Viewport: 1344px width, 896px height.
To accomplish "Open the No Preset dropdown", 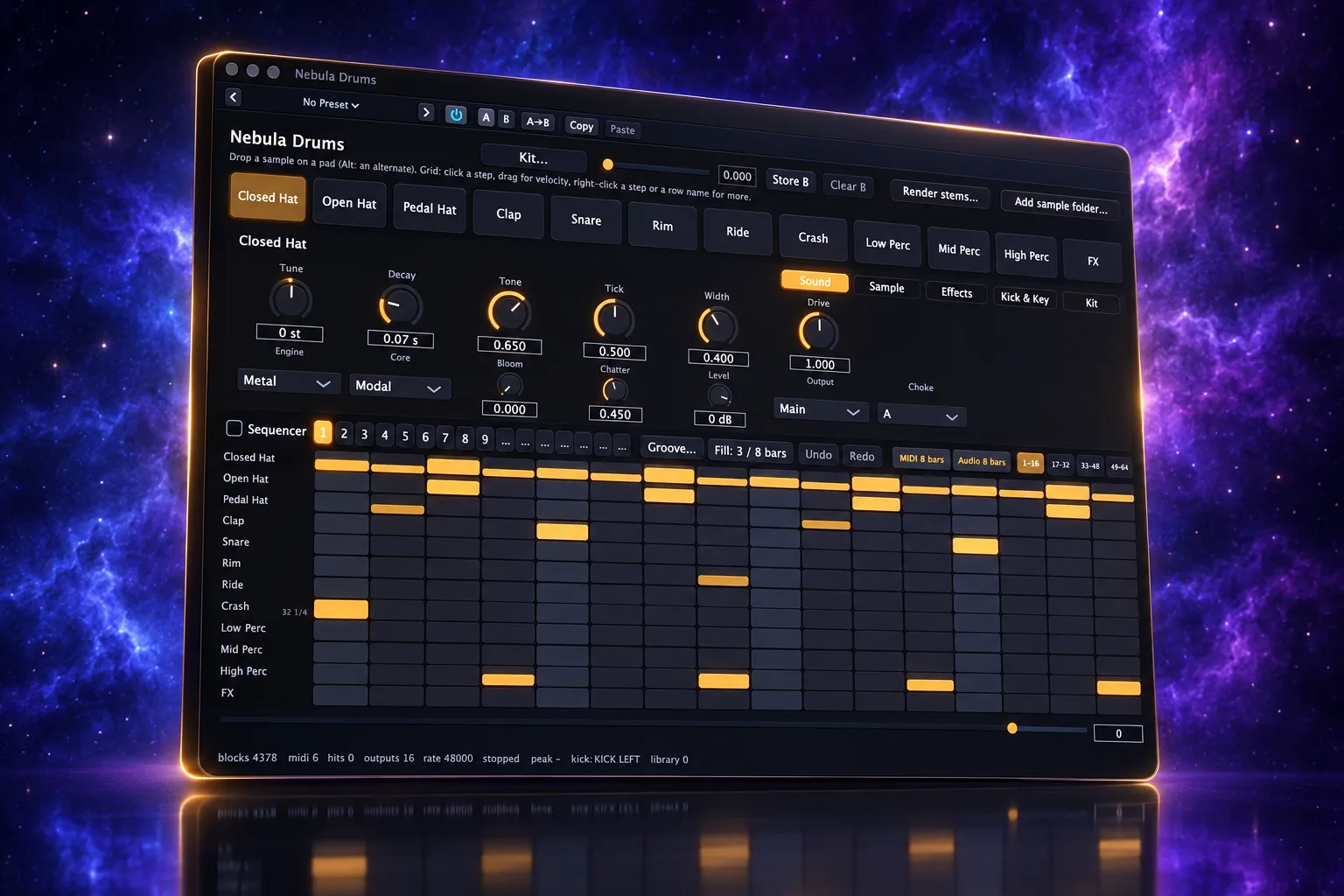I will [330, 103].
